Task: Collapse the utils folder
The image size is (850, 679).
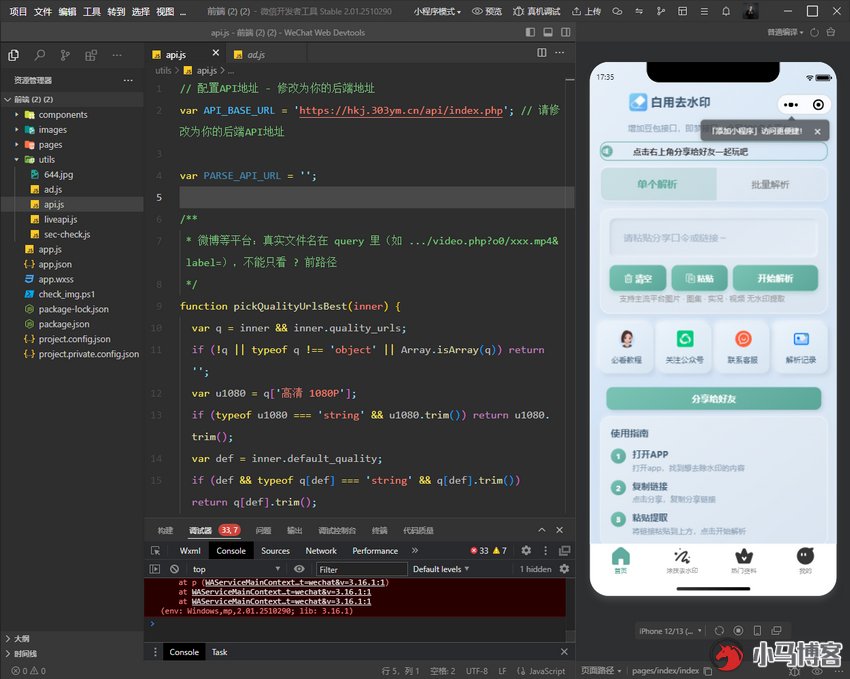Action: (x=16, y=159)
